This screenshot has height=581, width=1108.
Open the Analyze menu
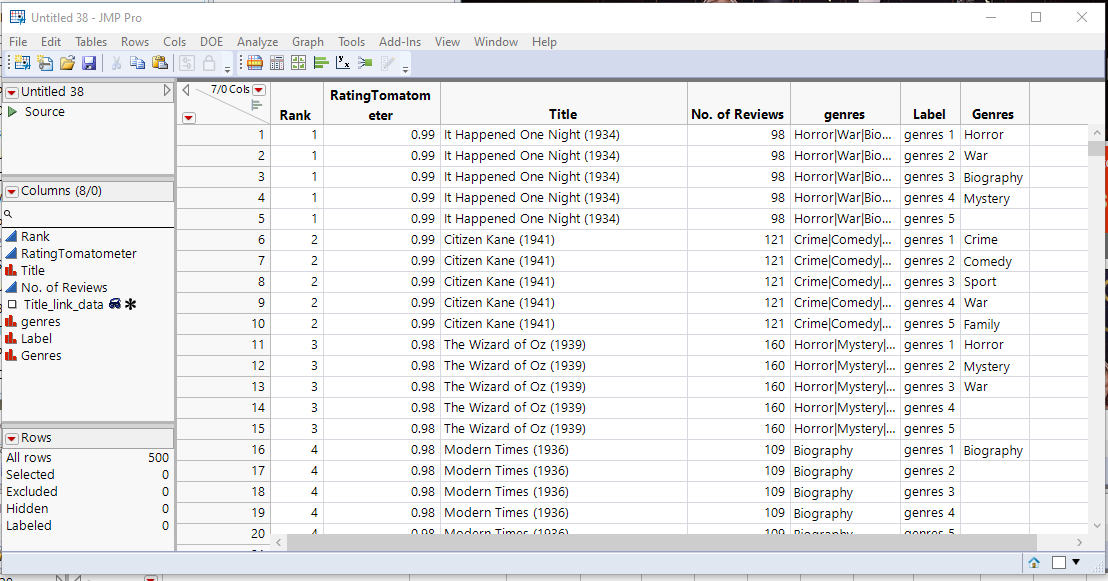[x=257, y=42]
